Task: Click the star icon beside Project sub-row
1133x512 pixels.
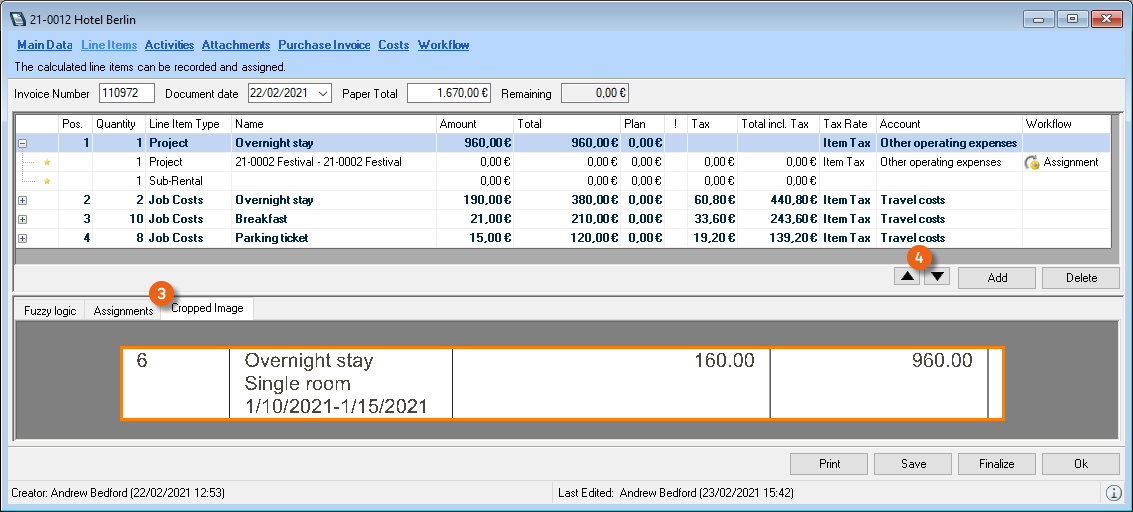Action: tap(46, 162)
